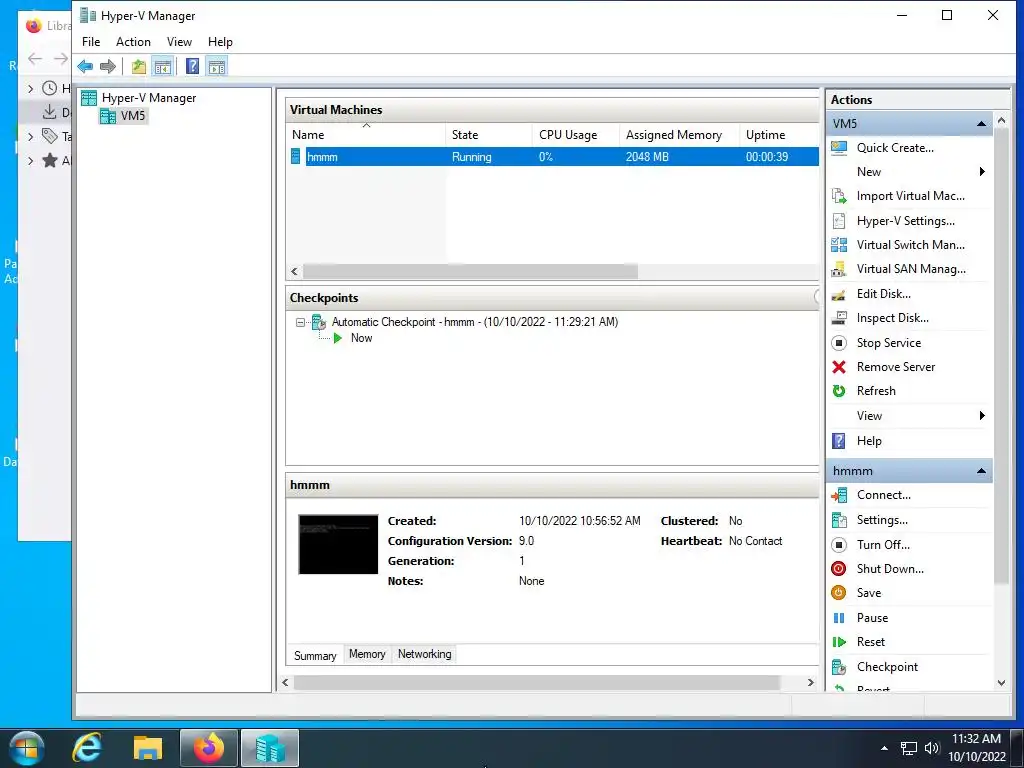
Task: Open the Action menu
Action: 133,42
